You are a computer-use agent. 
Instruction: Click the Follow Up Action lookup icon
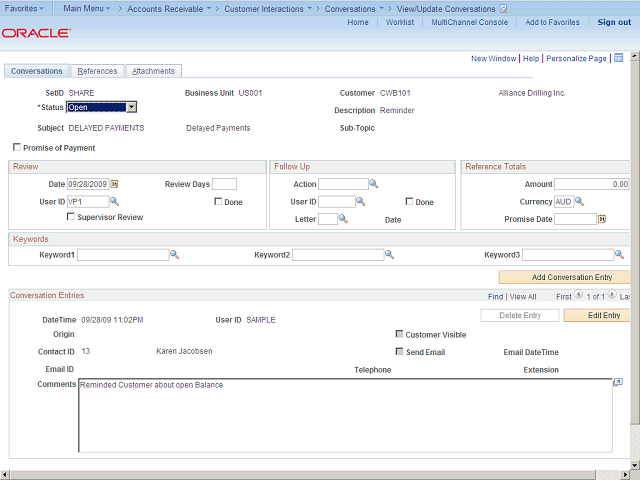click(374, 184)
